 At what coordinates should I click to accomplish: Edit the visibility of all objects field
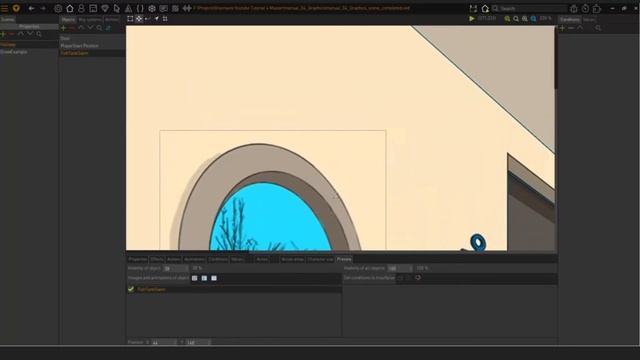coord(400,268)
